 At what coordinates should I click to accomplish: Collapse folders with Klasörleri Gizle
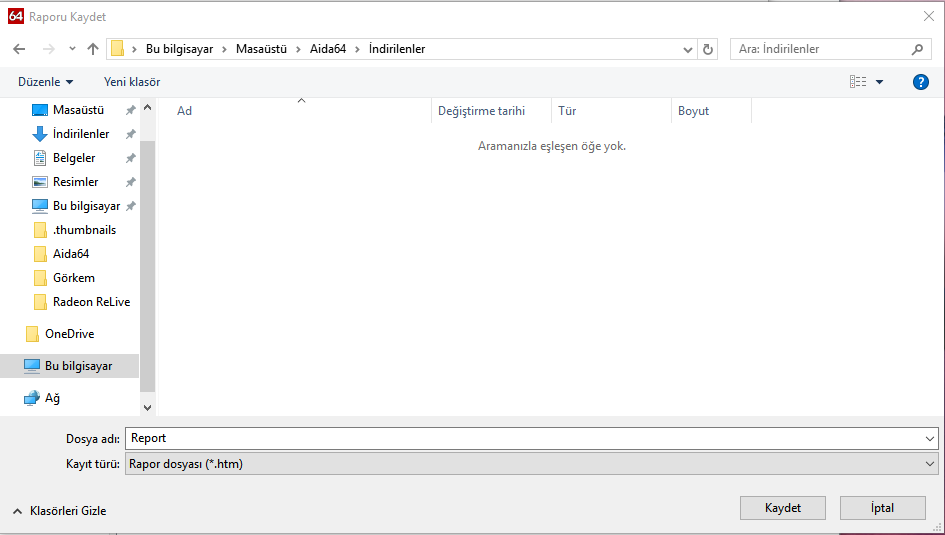60,511
